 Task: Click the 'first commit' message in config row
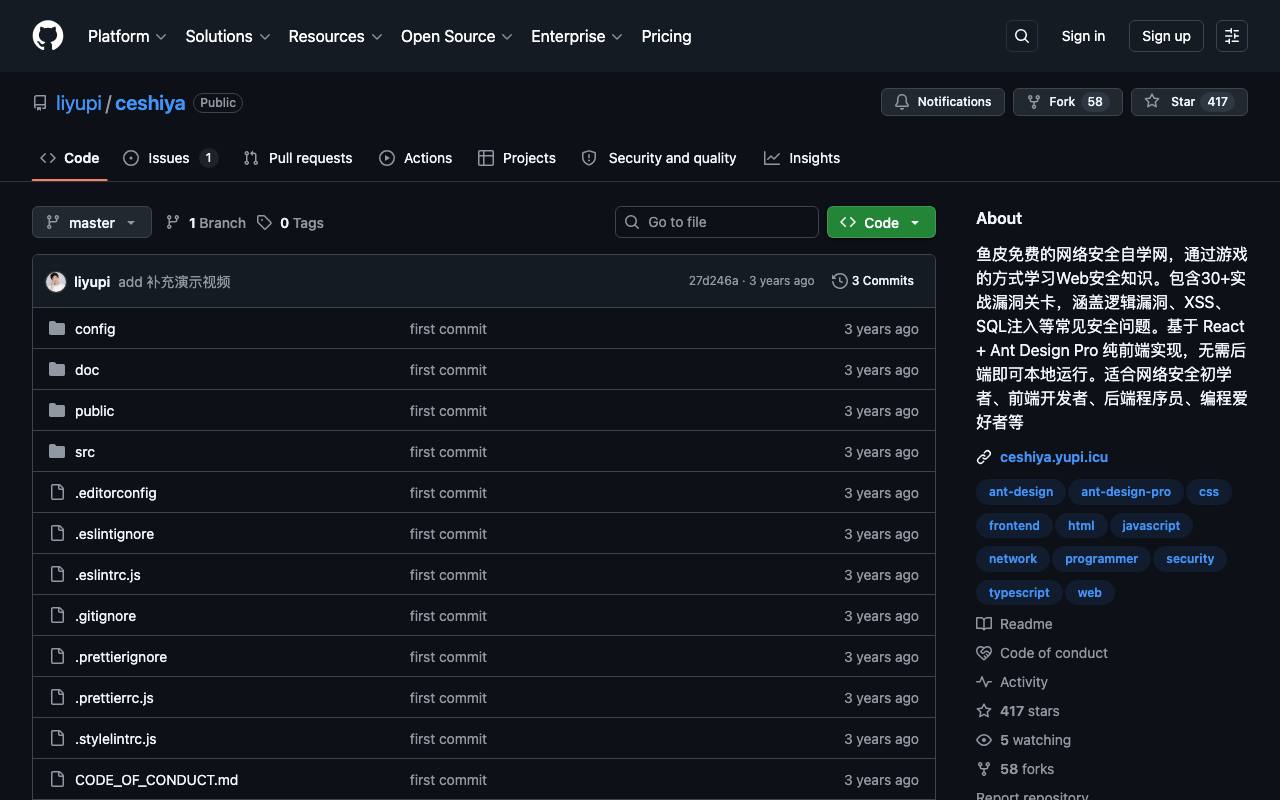click(x=448, y=329)
